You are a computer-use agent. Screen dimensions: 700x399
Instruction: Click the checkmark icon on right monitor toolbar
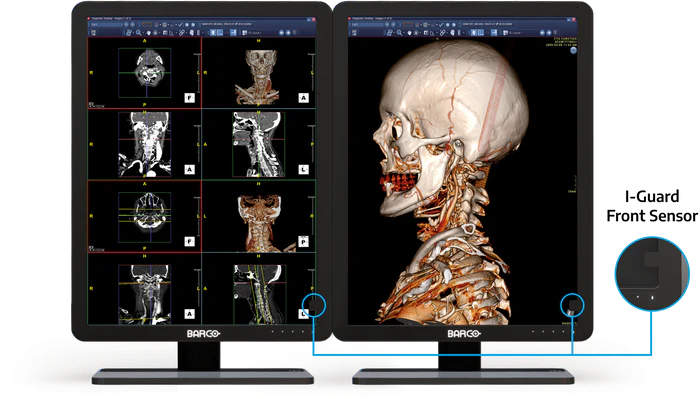point(441,25)
